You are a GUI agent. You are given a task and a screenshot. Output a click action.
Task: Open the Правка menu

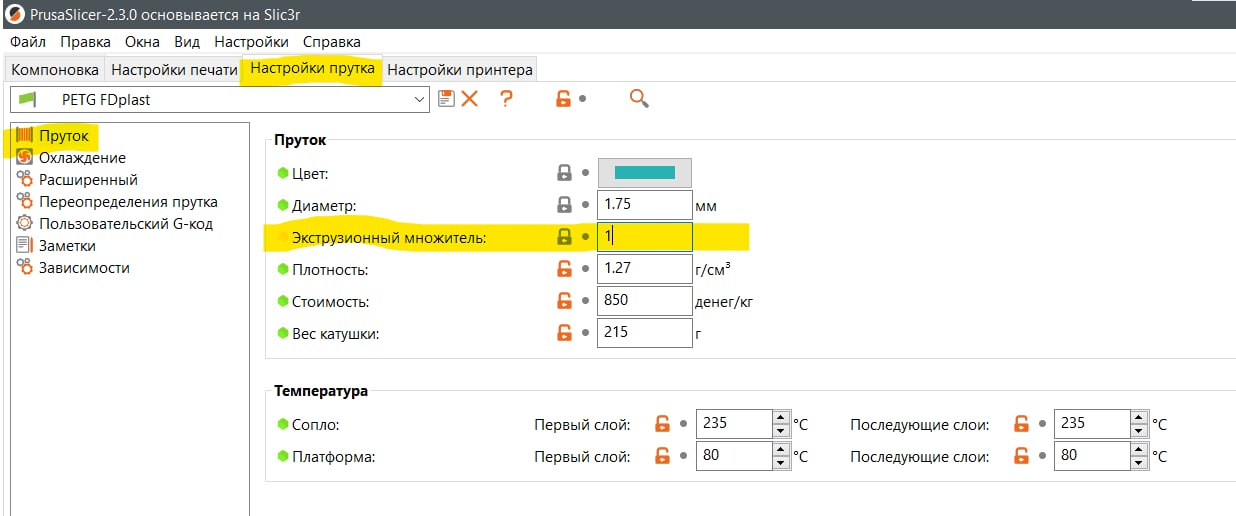tap(85, 42)
